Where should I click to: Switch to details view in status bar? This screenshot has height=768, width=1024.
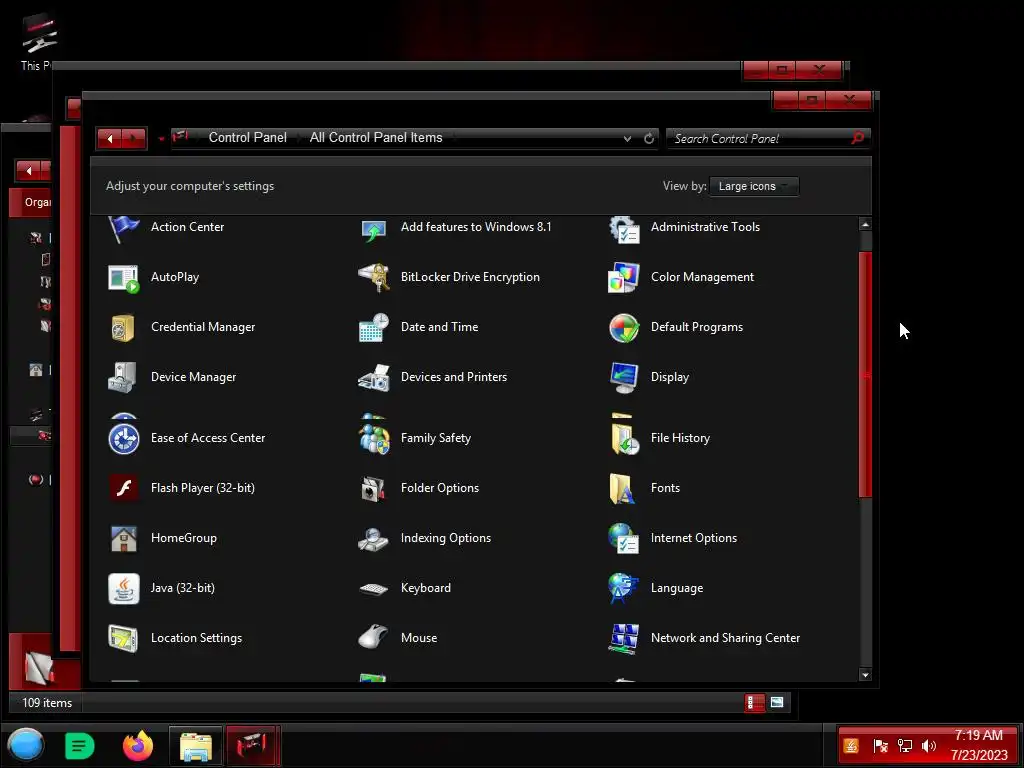pyautogui.click(x=754, y=703)
